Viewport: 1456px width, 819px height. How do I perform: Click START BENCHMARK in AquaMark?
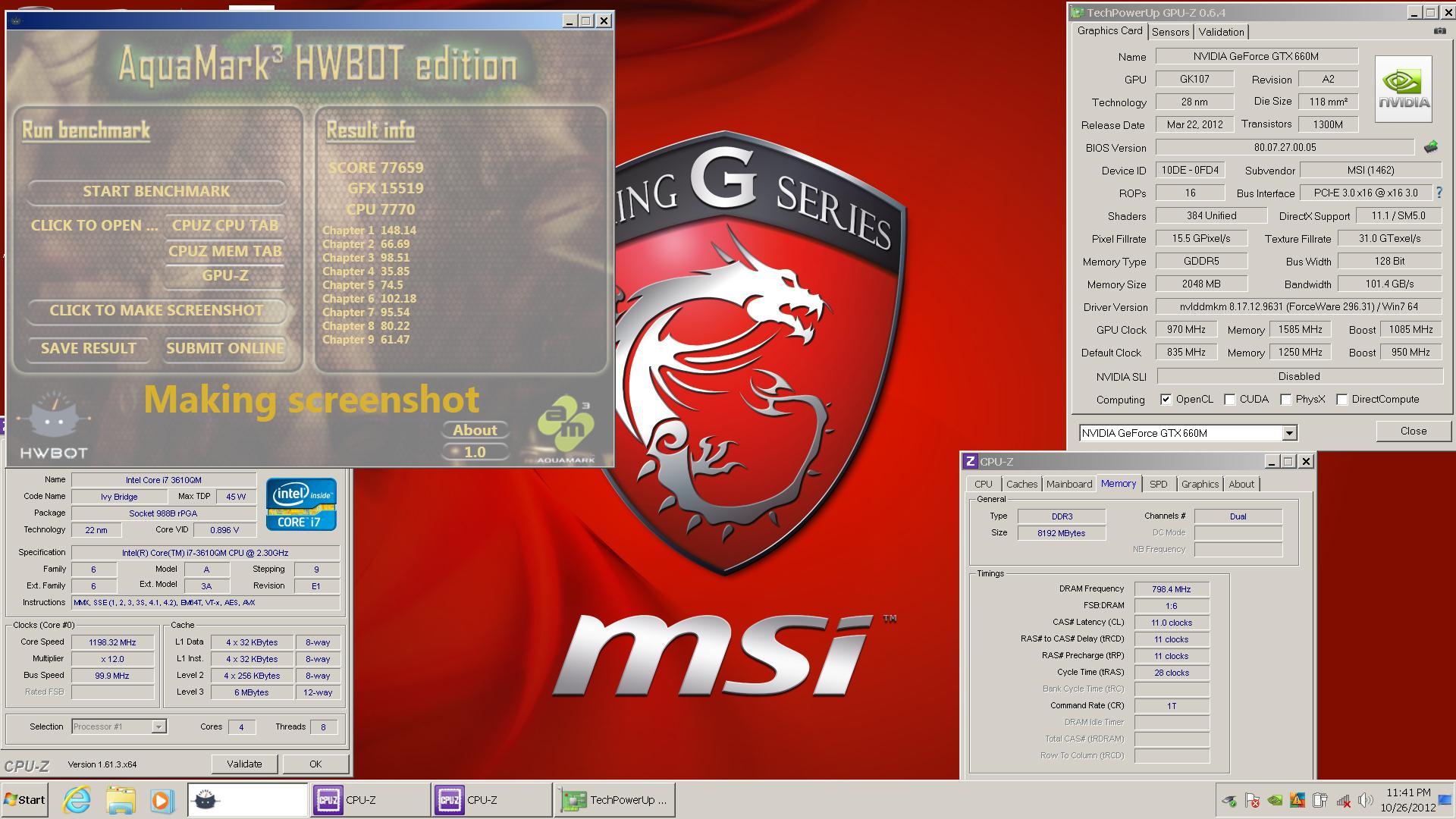(x=156, y=191)
